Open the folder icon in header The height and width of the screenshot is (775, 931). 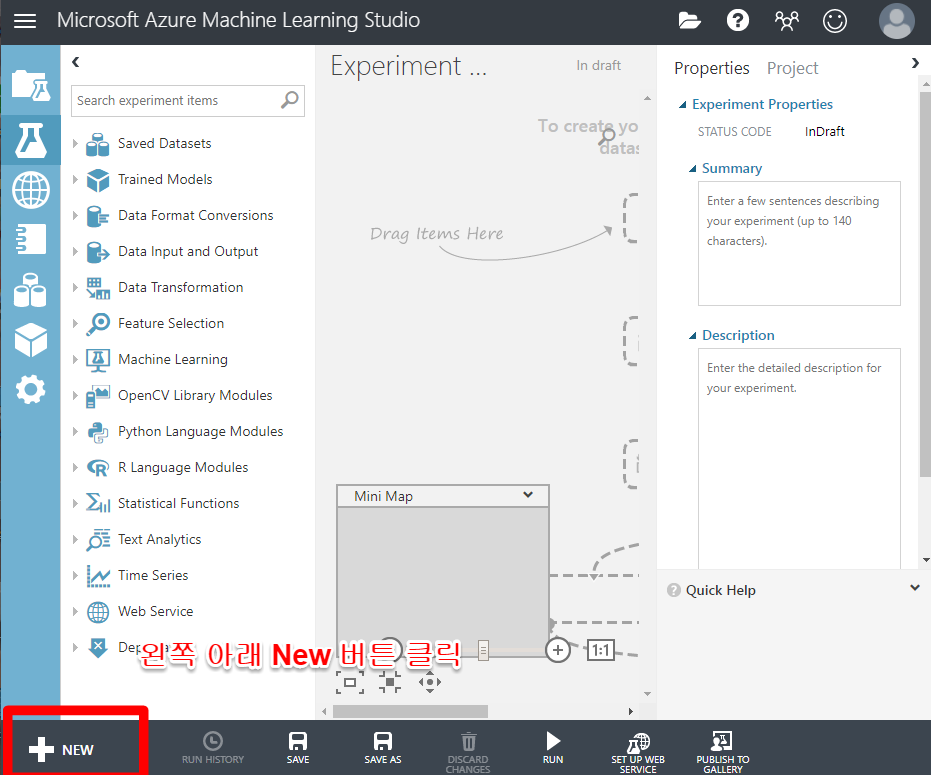click(x=689, y=21)
